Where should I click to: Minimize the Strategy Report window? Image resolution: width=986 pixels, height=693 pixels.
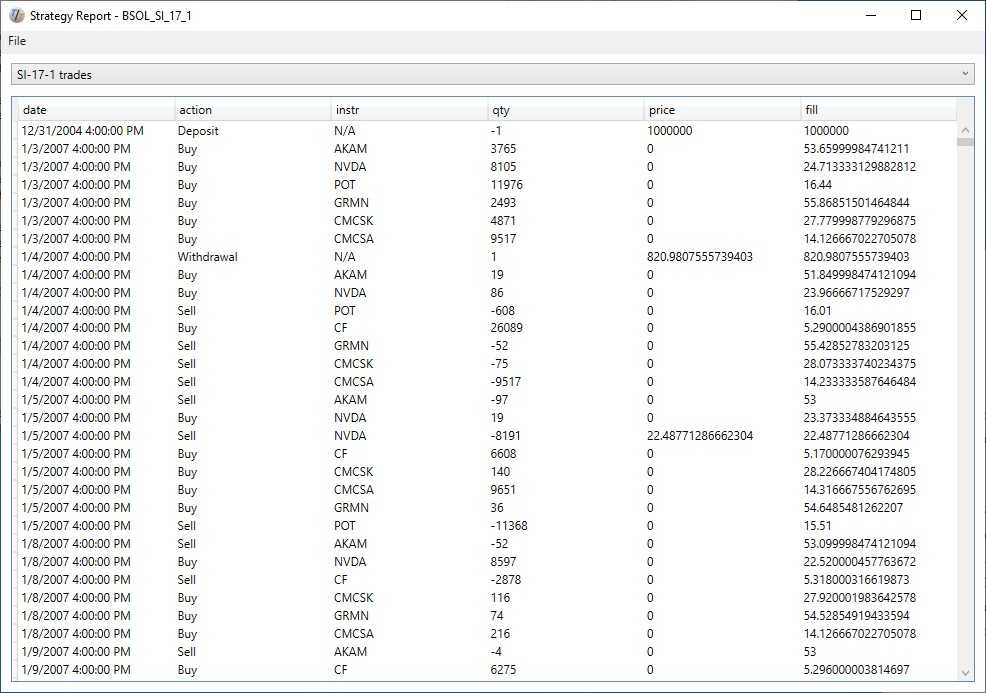[x=871, y=16]
